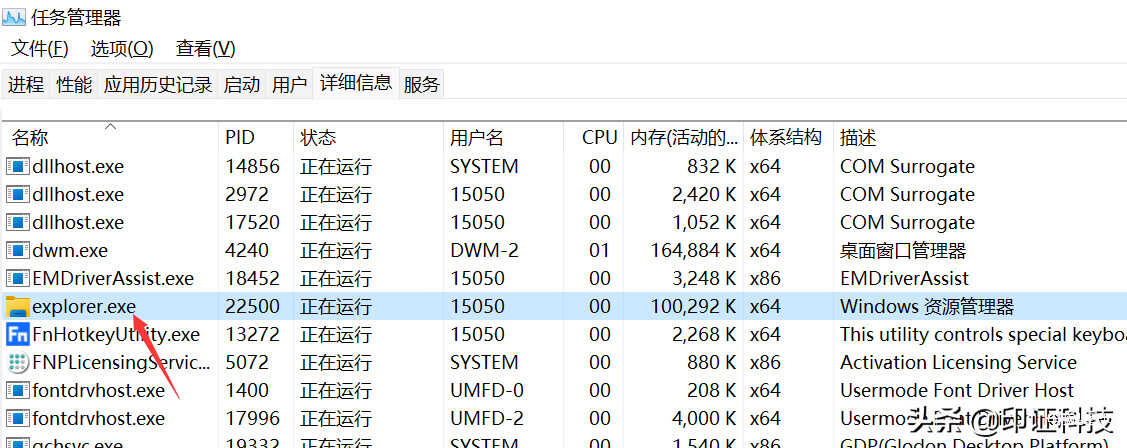Click PID 17996 cell
This screenshot has width=1127, height=448.
pos(252,419)
